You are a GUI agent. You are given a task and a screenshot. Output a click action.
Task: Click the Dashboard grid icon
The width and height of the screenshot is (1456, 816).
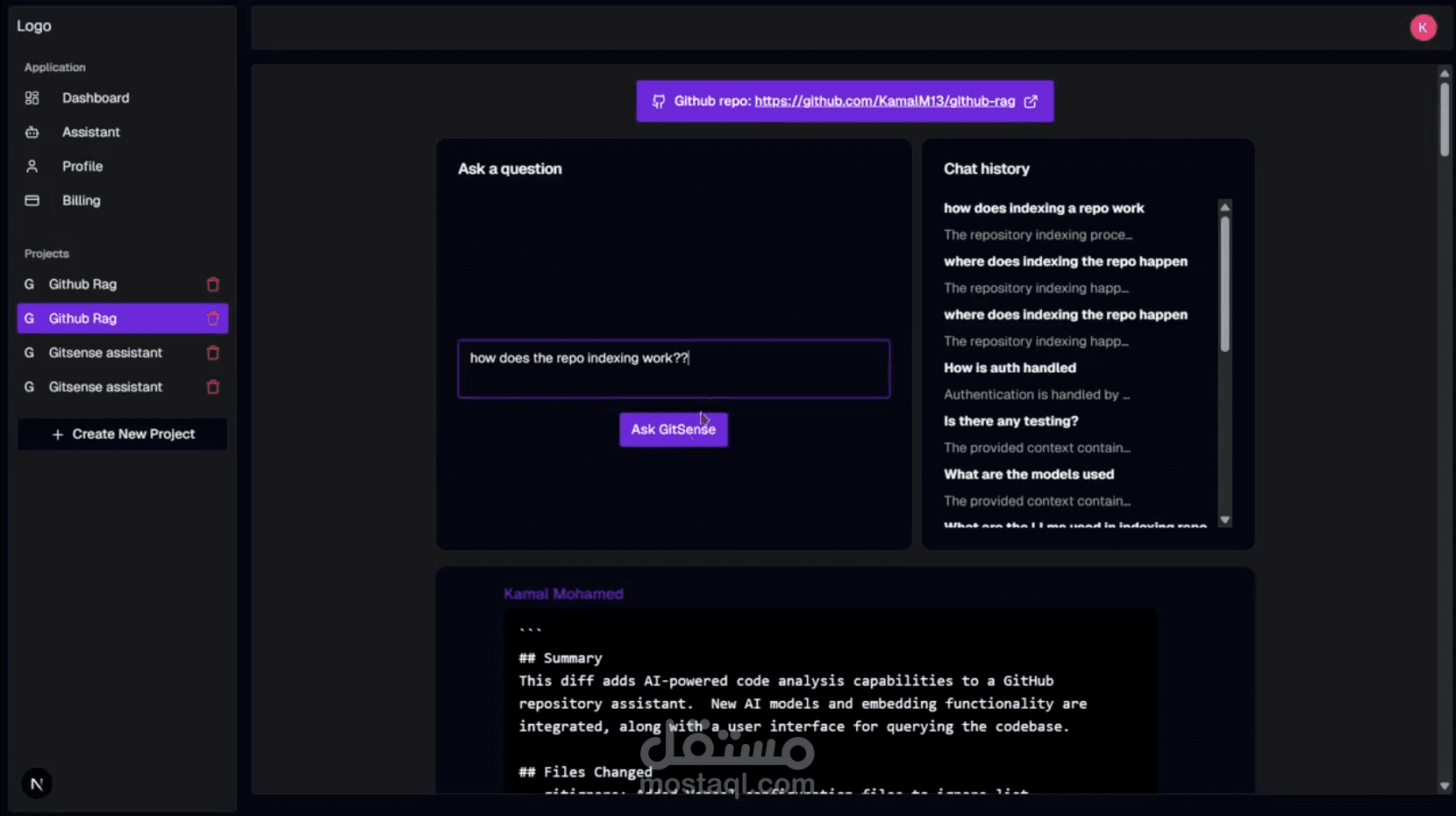click(x=32, y=98)
